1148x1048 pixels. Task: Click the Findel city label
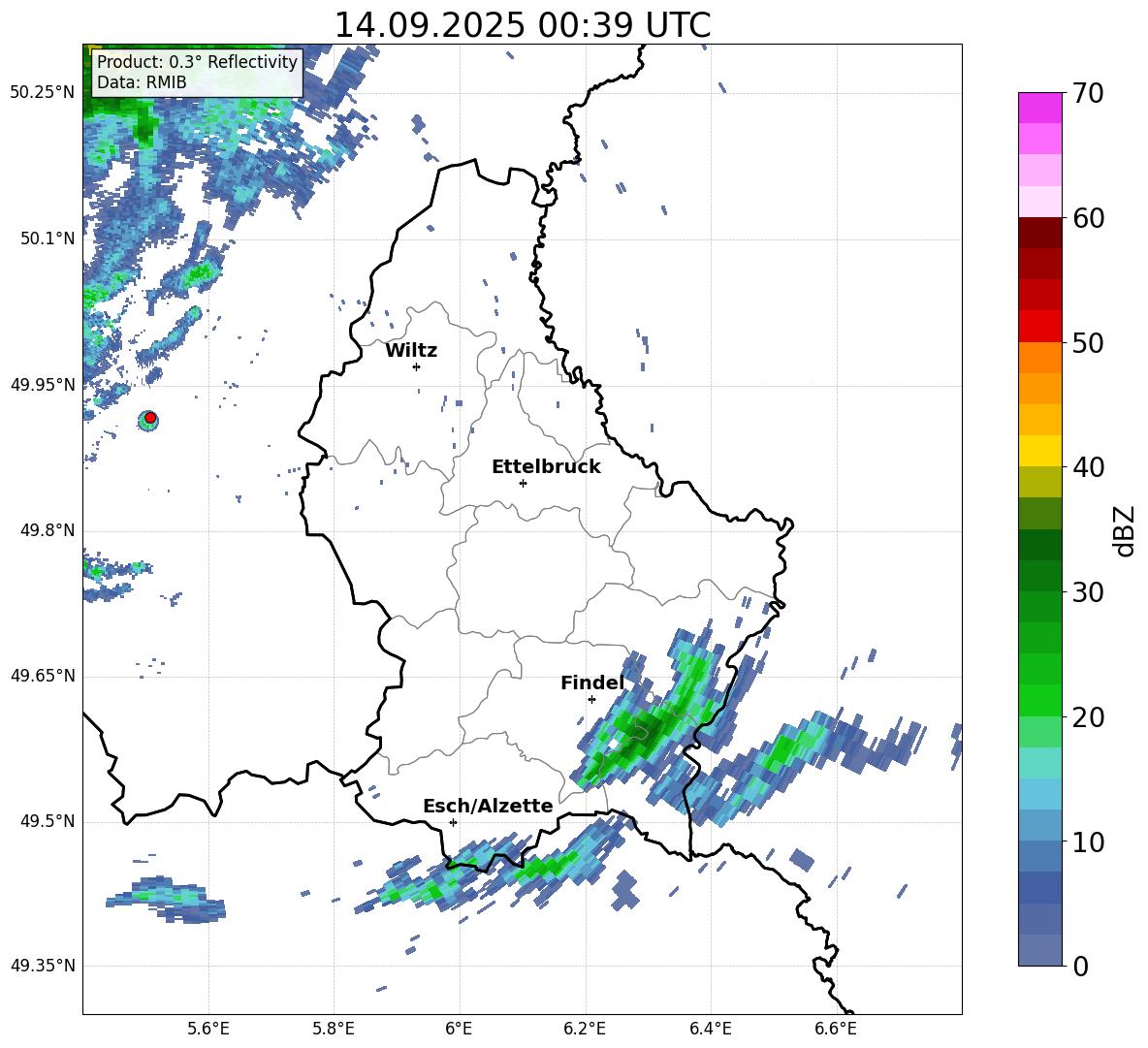[592, 683]
